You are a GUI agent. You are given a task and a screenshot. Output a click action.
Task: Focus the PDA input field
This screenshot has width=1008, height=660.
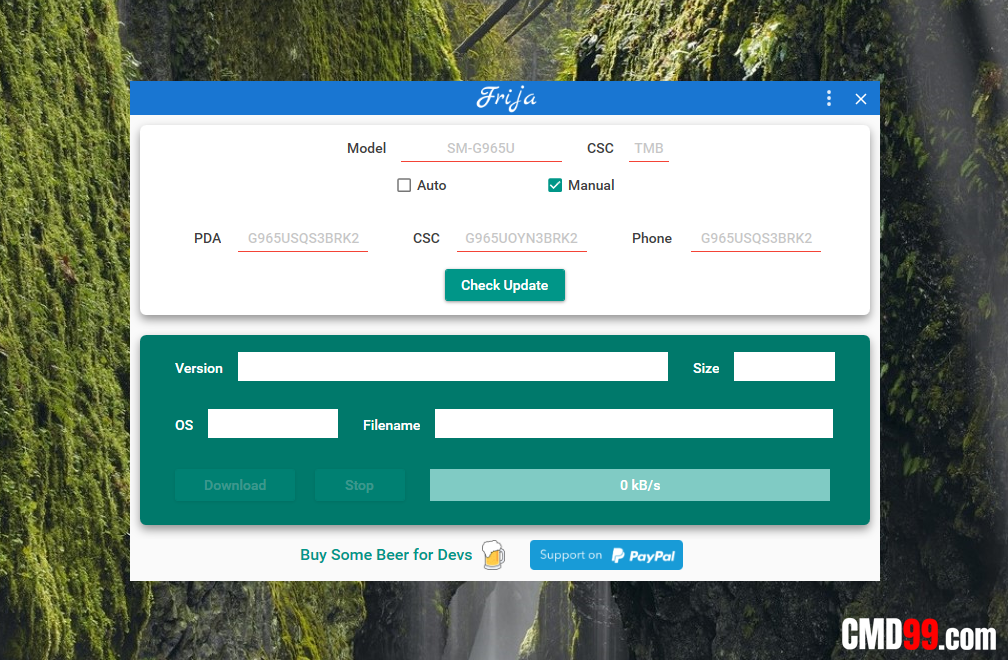click(303, 238)
